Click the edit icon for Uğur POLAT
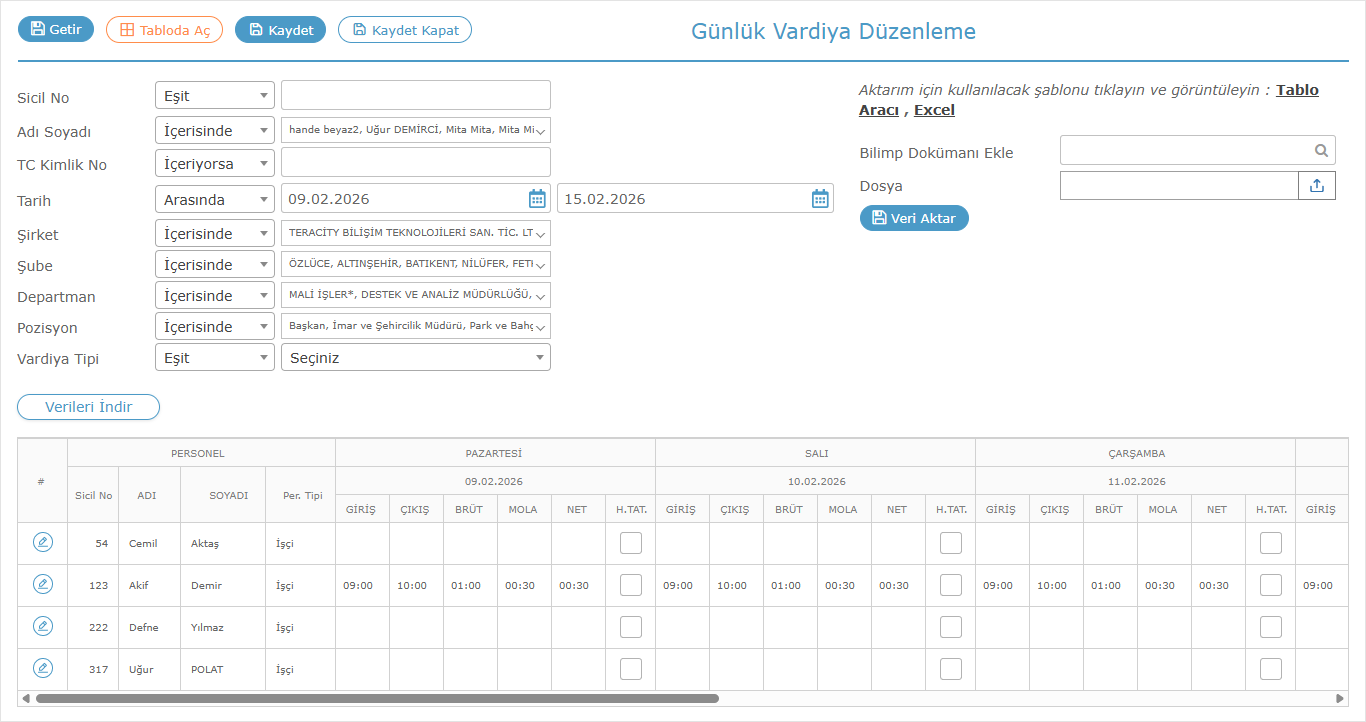 43,668
